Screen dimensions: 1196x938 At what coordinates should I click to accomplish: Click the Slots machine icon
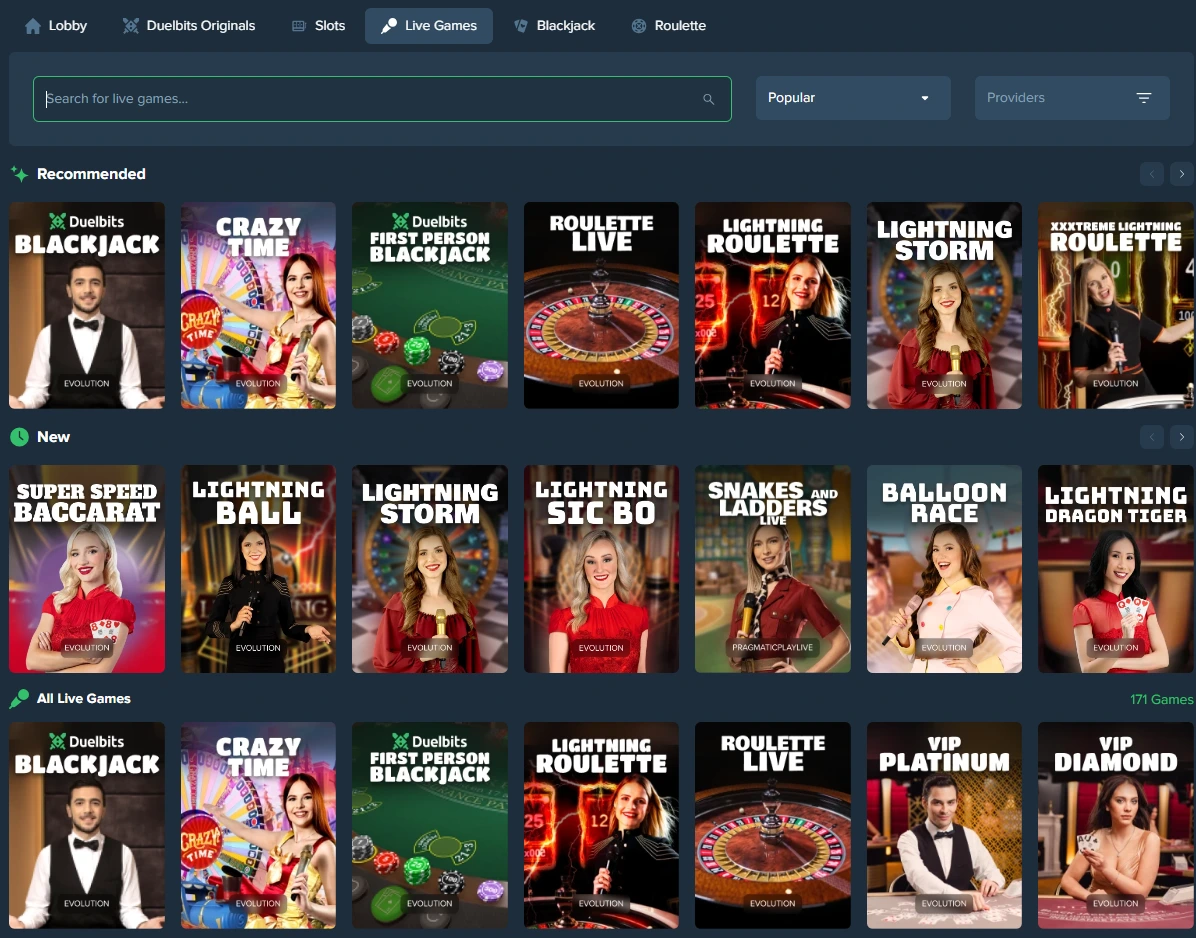point(299,26)
